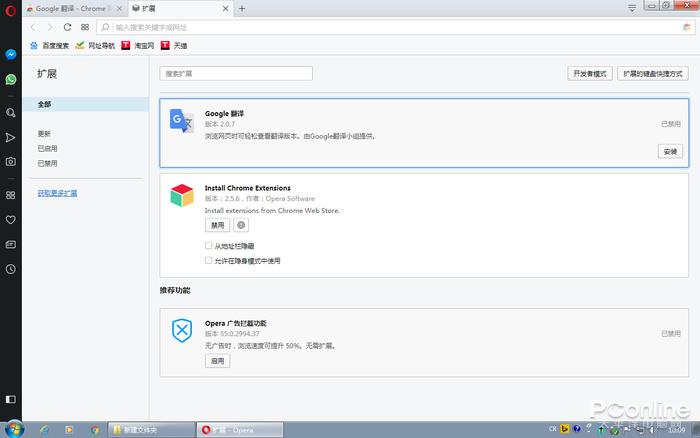This screenshot has width=700, height=438.
Task: Open settings gear for Install Chrome Extensions
Action: pos(241,225)
